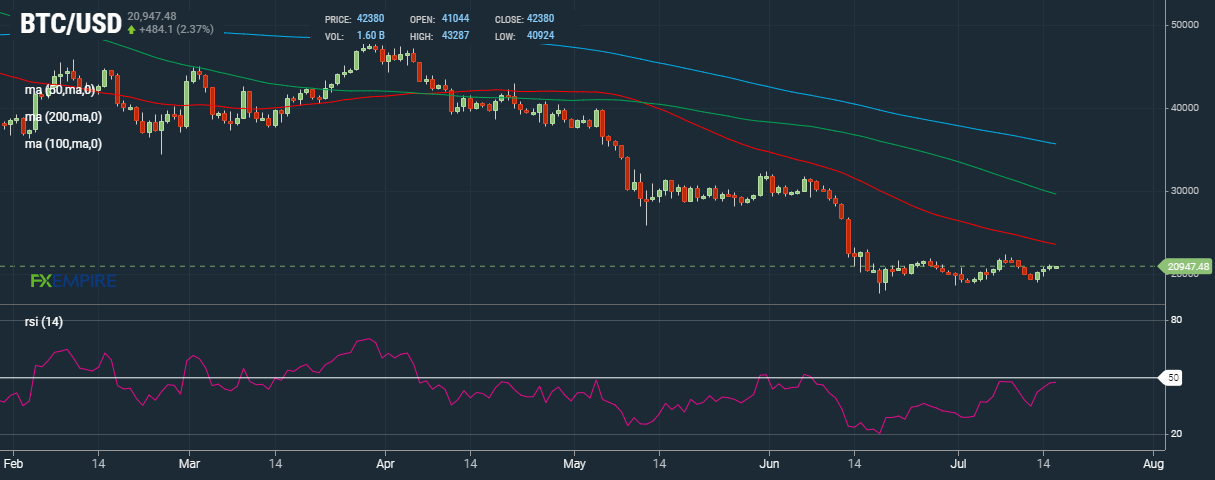The height and width of the screenshot is (480, 1215).
Task: Click the VOL 1.60 B value
Action: tap(371, 36)
